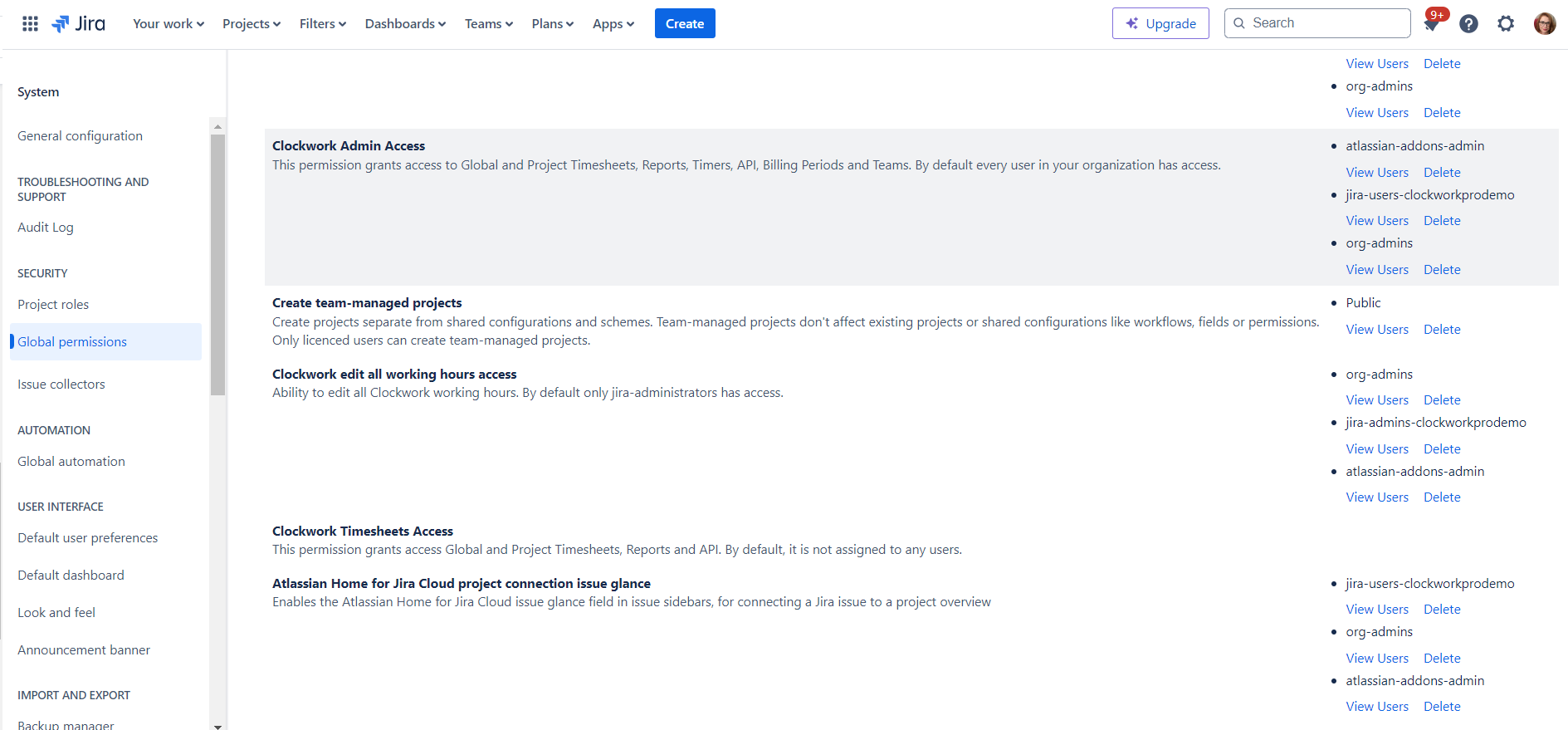Expand the Apps dropdown menu

613,23
